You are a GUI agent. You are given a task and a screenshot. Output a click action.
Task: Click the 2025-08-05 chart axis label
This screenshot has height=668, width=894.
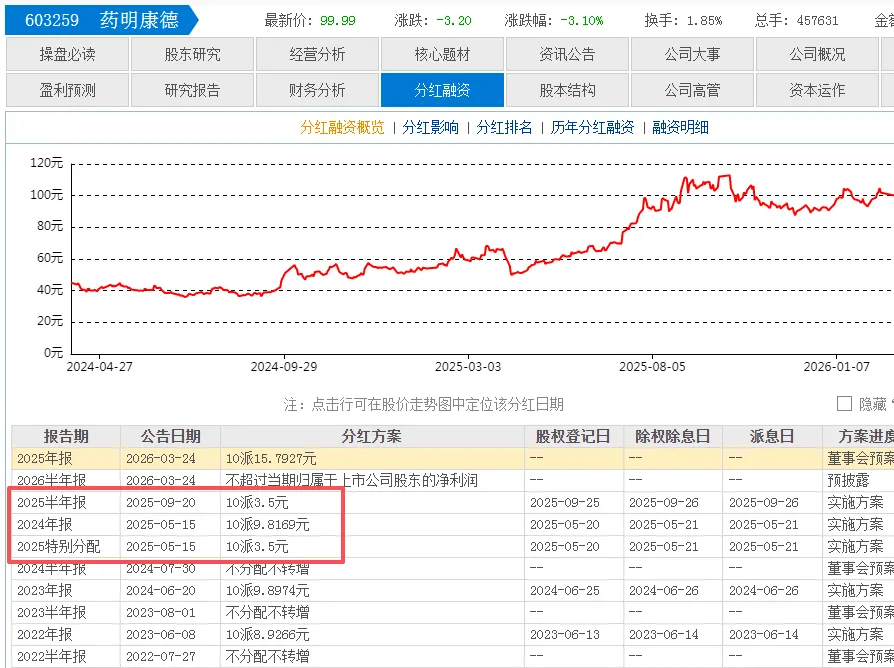pyautogui.click(x=652, y=366)
